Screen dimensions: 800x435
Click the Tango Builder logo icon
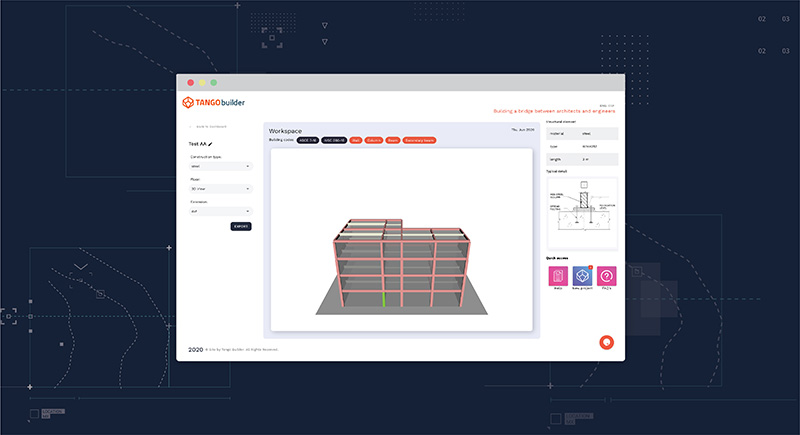[x=187, y=103]
